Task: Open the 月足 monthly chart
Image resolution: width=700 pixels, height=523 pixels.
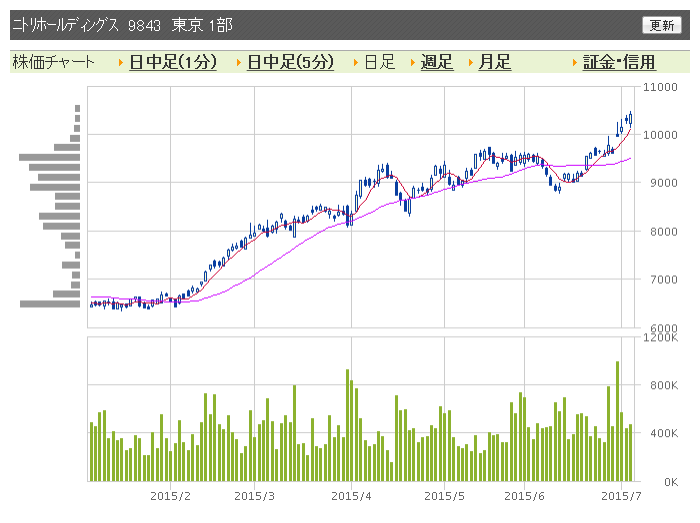Action: click(x=494, y=62)
